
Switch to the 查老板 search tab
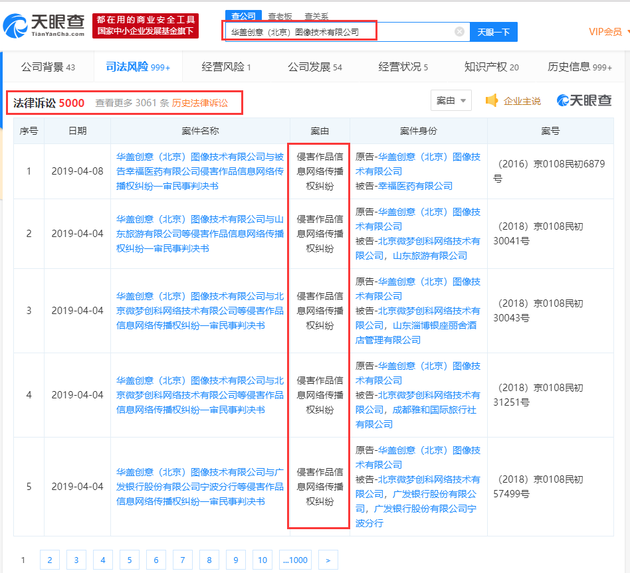click(x=280, y=16)
